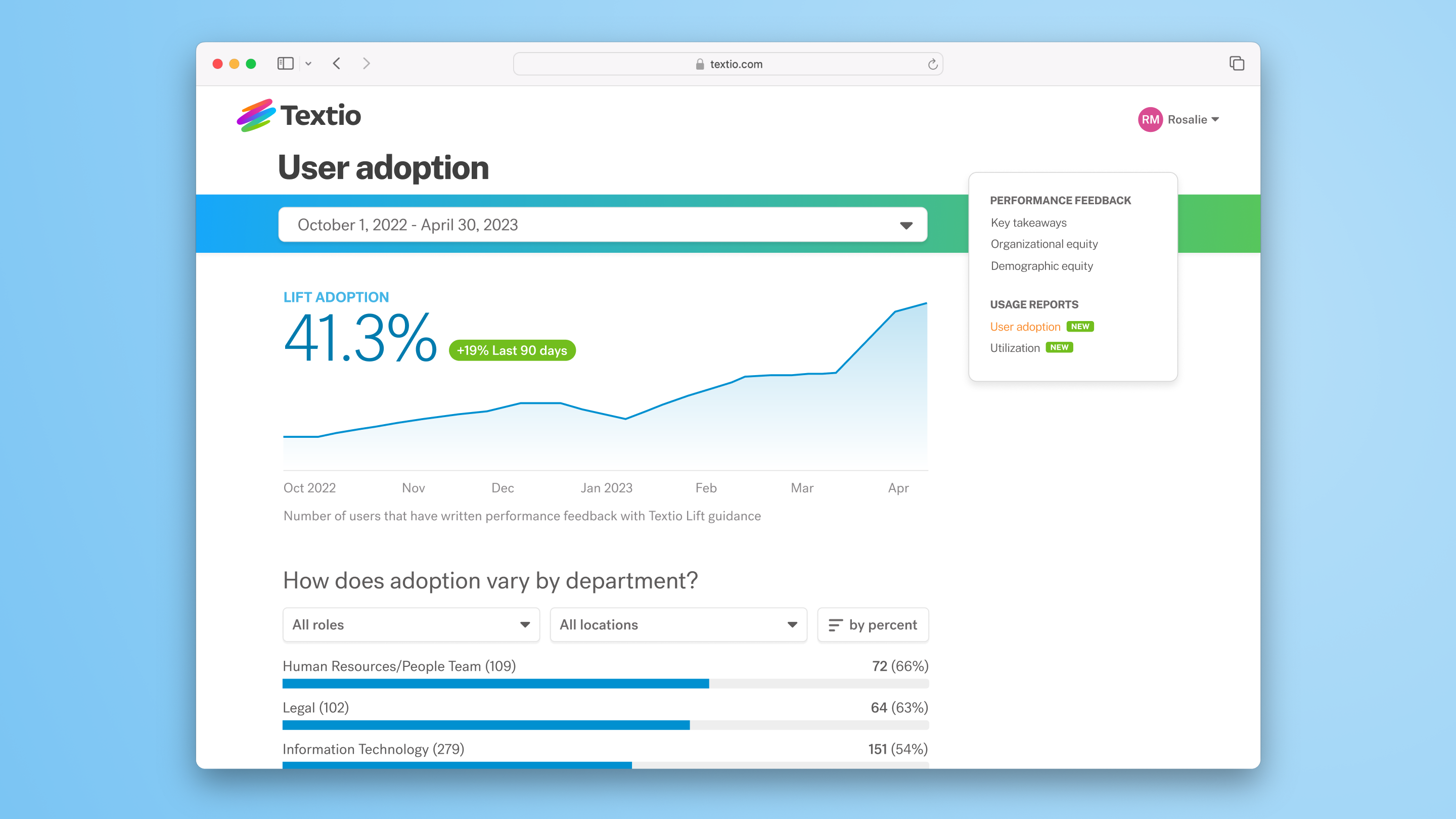Screen dimensions: 1456x819
Task: Click the textio.com address bar
Action: [728, 64]
